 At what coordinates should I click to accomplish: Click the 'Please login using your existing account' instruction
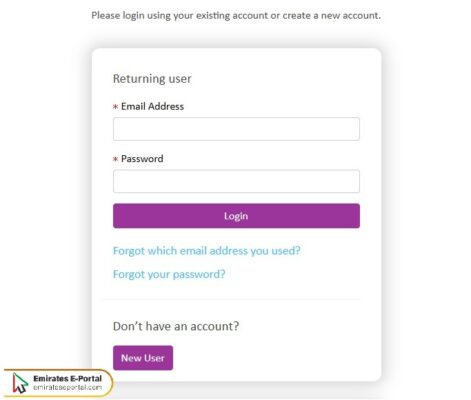(236, 16)
